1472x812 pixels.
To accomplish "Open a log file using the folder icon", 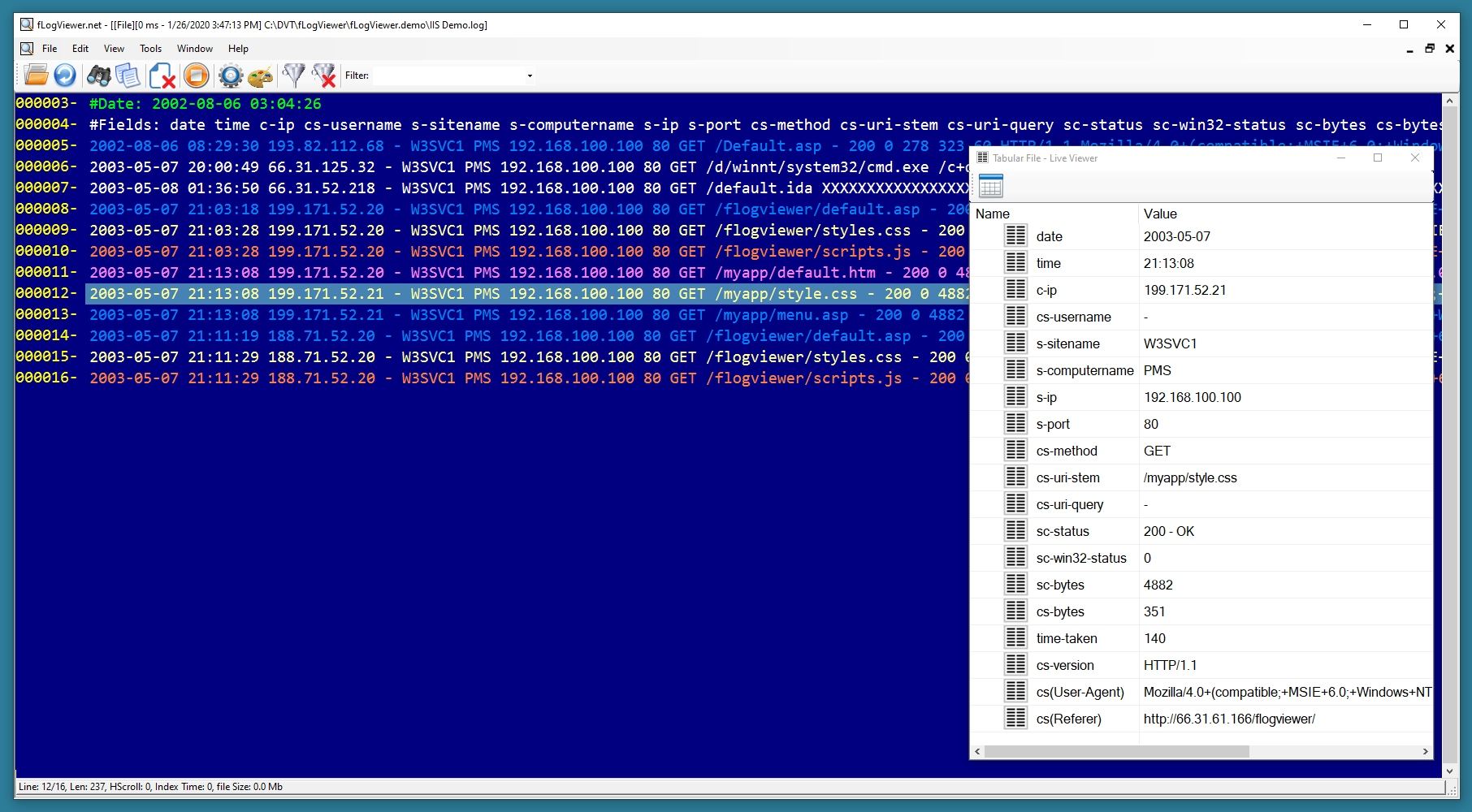I will [x=37, y=75].
